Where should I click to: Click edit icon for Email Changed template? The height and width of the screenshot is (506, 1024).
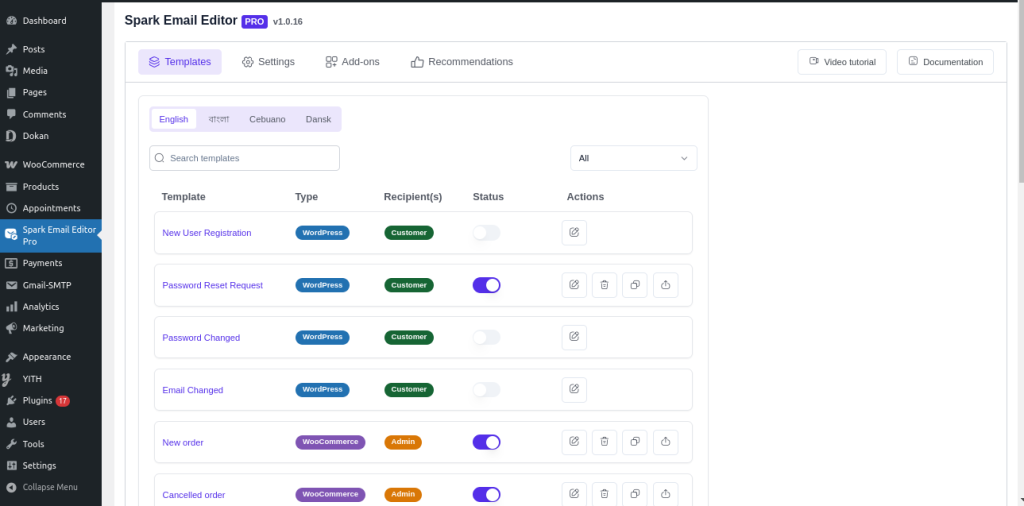click(574, 390)
